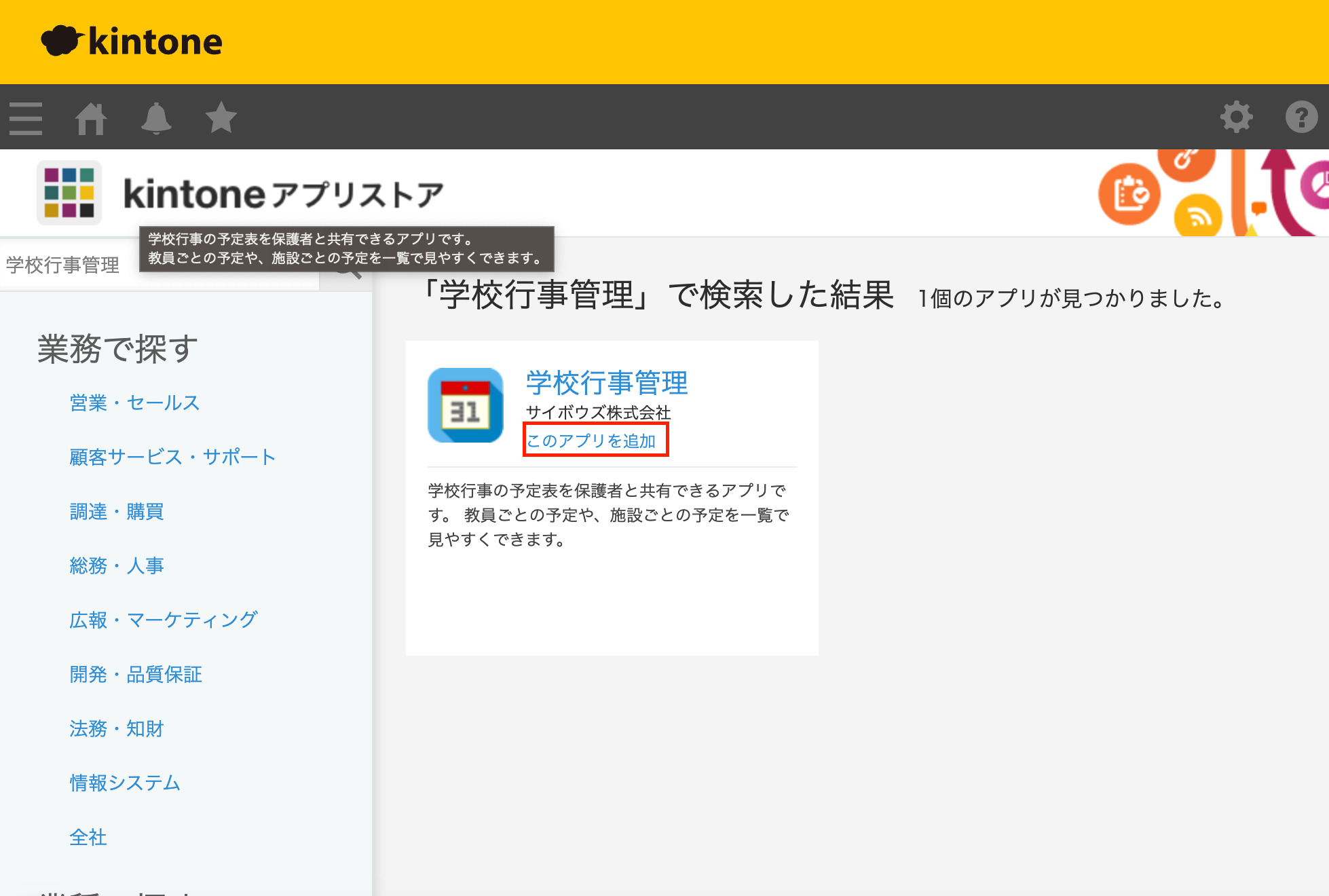Open the 情報システム category
Viewport: 1329px width, 896px height.
point(125,783)
